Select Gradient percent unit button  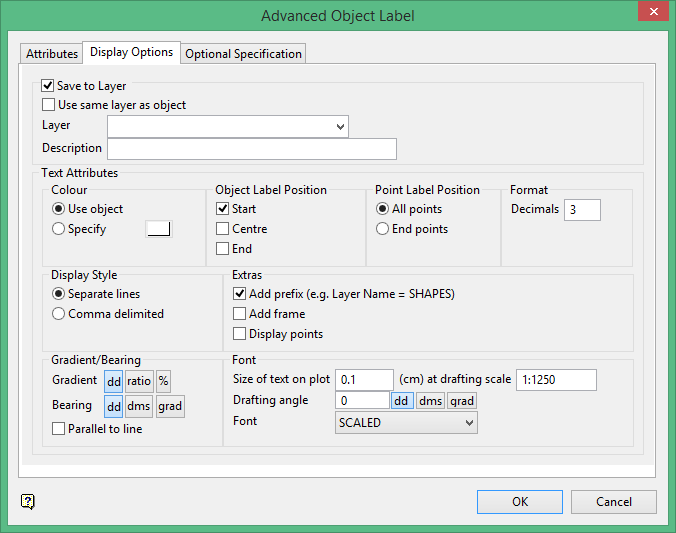click(163, 381)
